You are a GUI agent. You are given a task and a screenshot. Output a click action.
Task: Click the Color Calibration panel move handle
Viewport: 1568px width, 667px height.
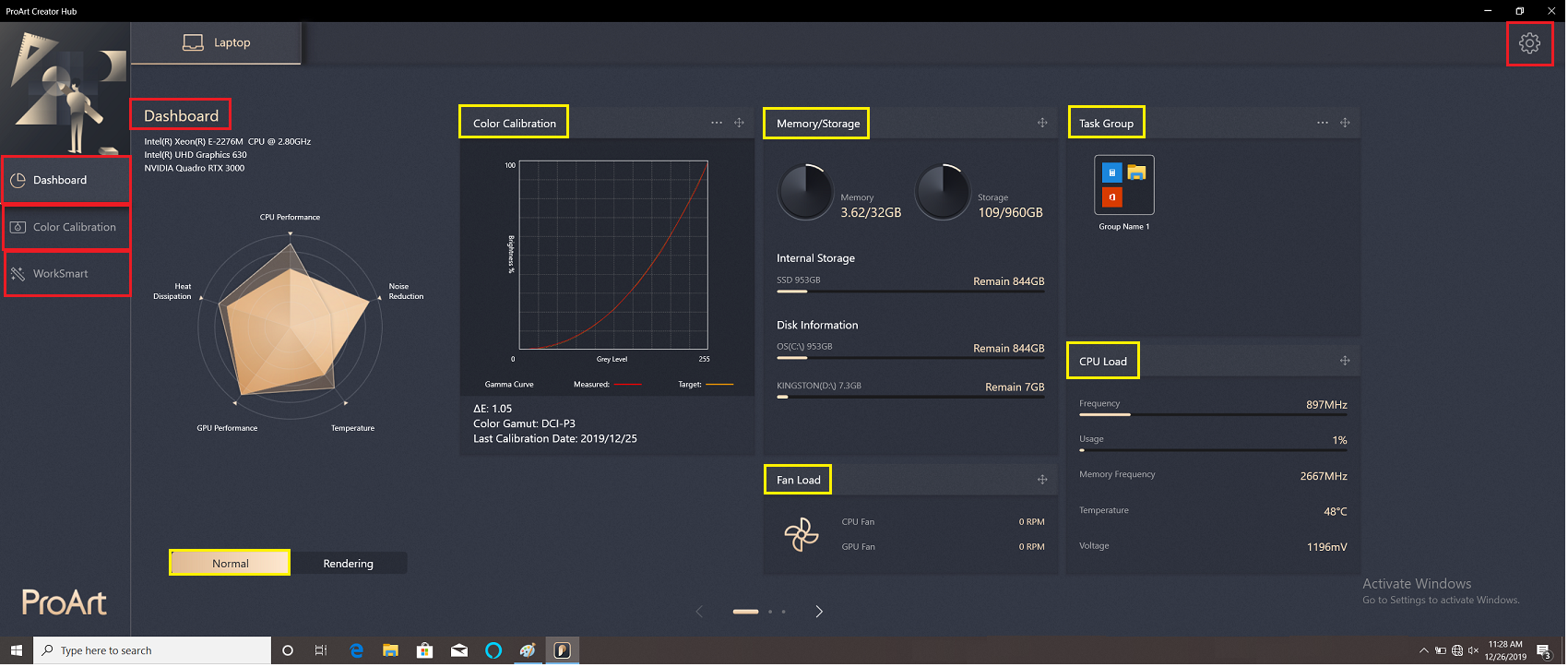pos(740,123)
